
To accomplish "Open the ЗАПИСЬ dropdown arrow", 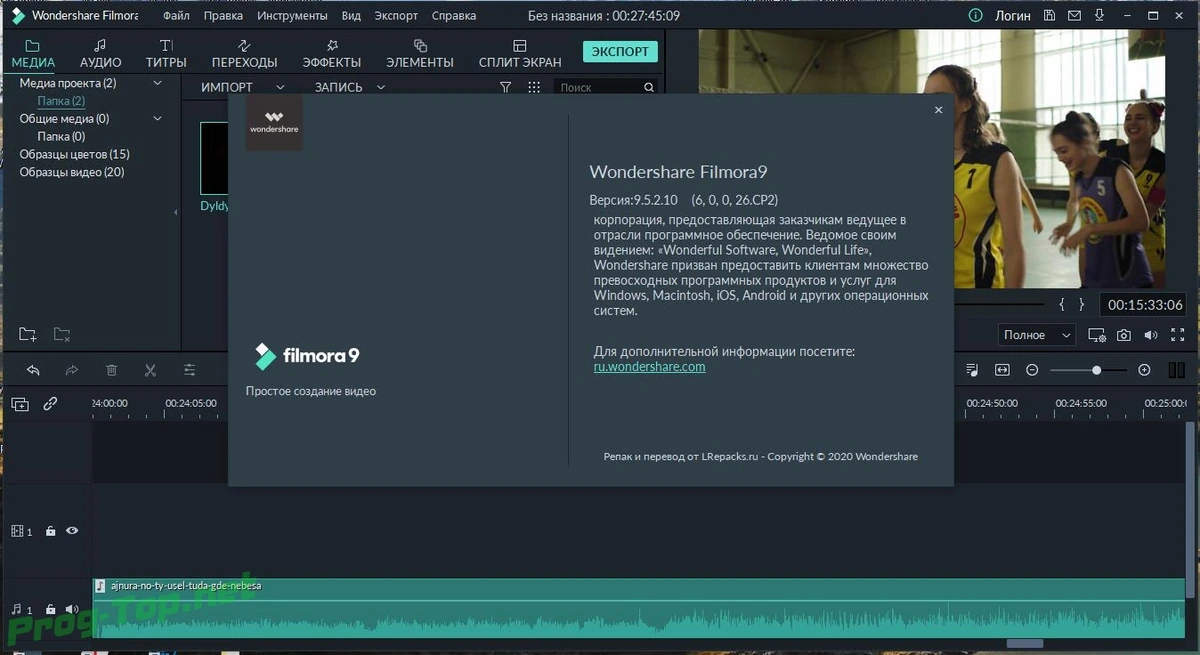I will pyautogui.click(x=381, y=87).
